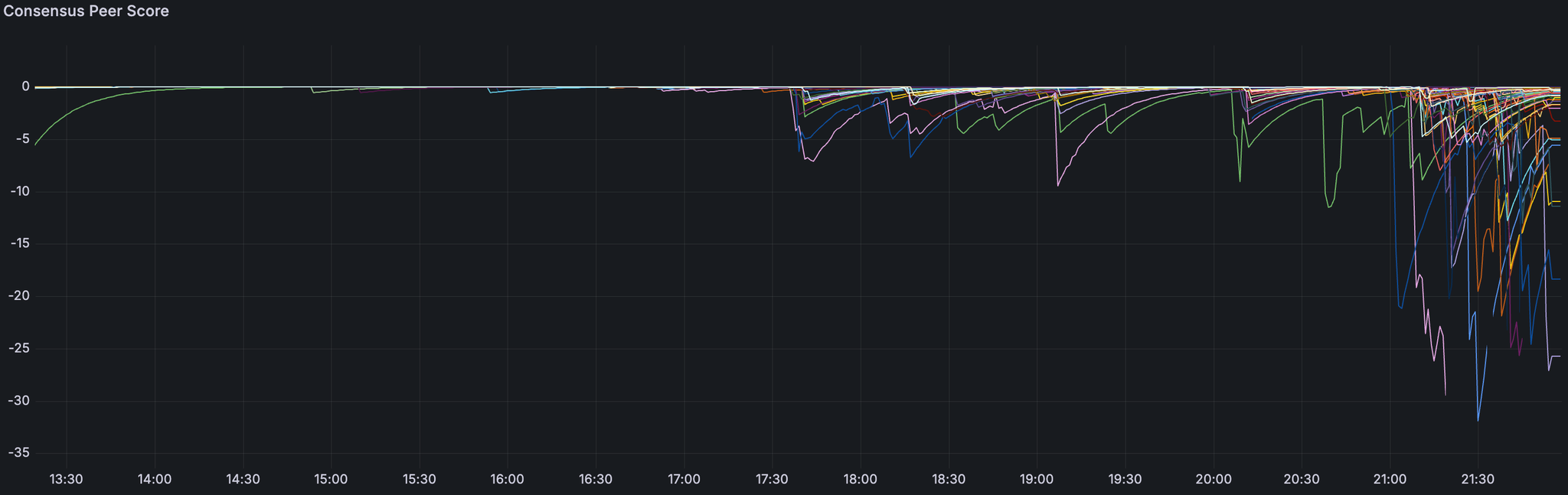
Task: Click the 0 value on y-axis
Action: tap(25, 86)
